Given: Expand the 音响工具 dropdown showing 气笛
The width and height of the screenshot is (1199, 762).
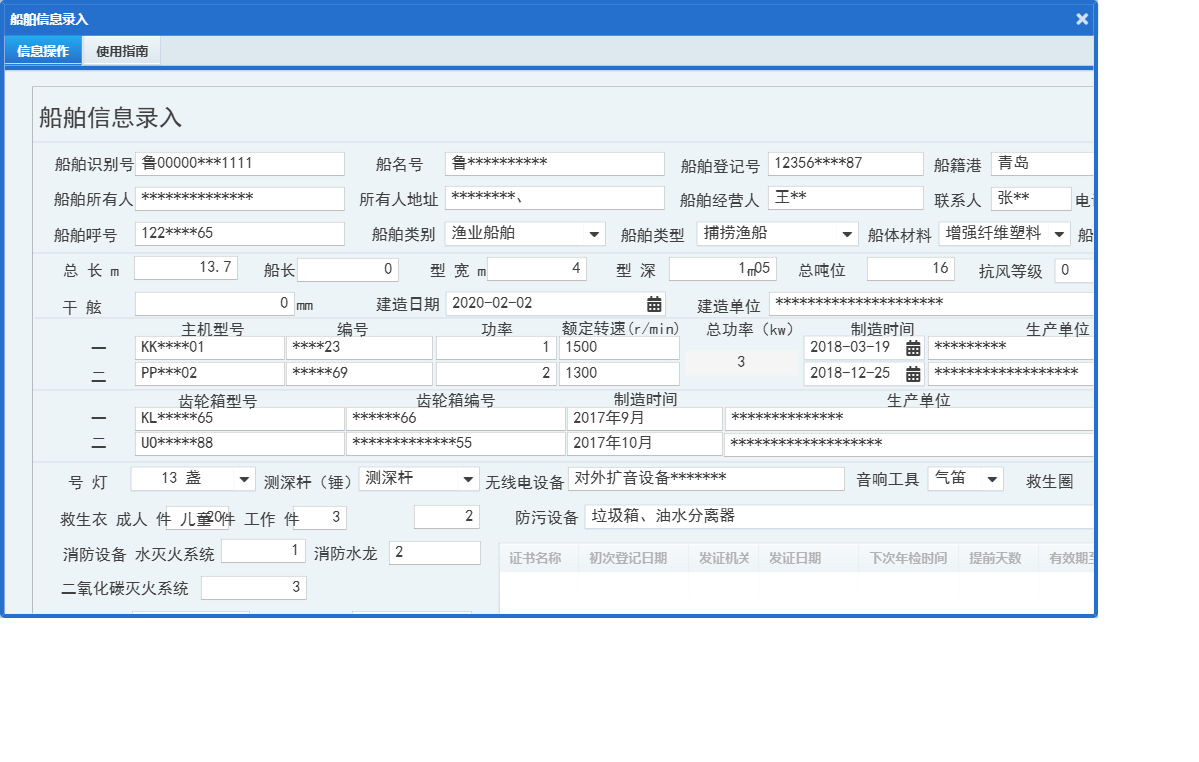Looking at the screenshot, I should pyautogui.click(x=993, y=478).
